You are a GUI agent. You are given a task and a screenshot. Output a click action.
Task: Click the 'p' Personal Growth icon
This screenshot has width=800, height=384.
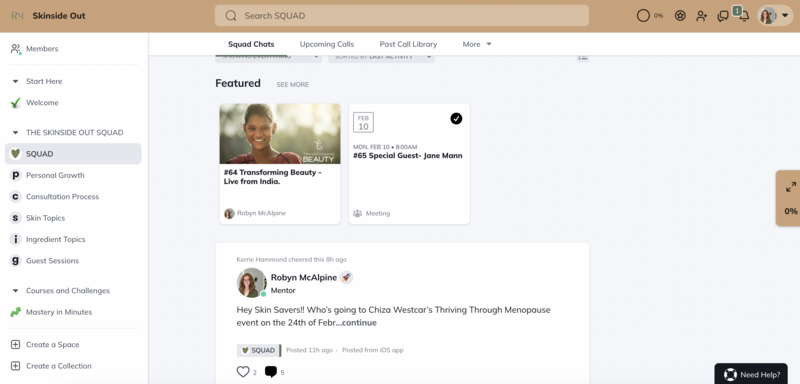[15, 175]
